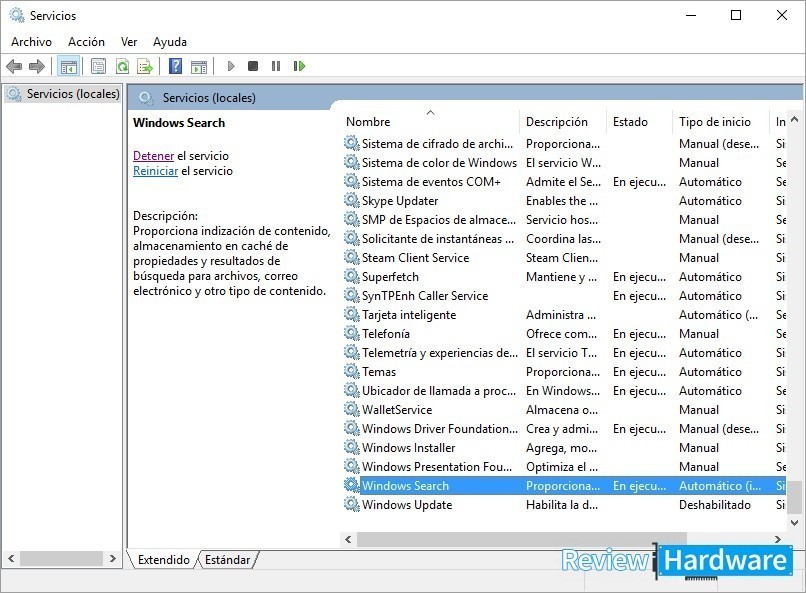Screen dimensions: 806x593
Task: Select the Sistema de eventos COM+ service
Action: pos(564,181)
